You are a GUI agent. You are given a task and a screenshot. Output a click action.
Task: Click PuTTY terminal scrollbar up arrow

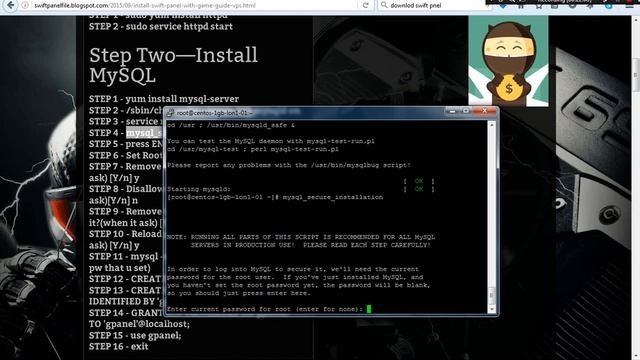pos(491,125)
